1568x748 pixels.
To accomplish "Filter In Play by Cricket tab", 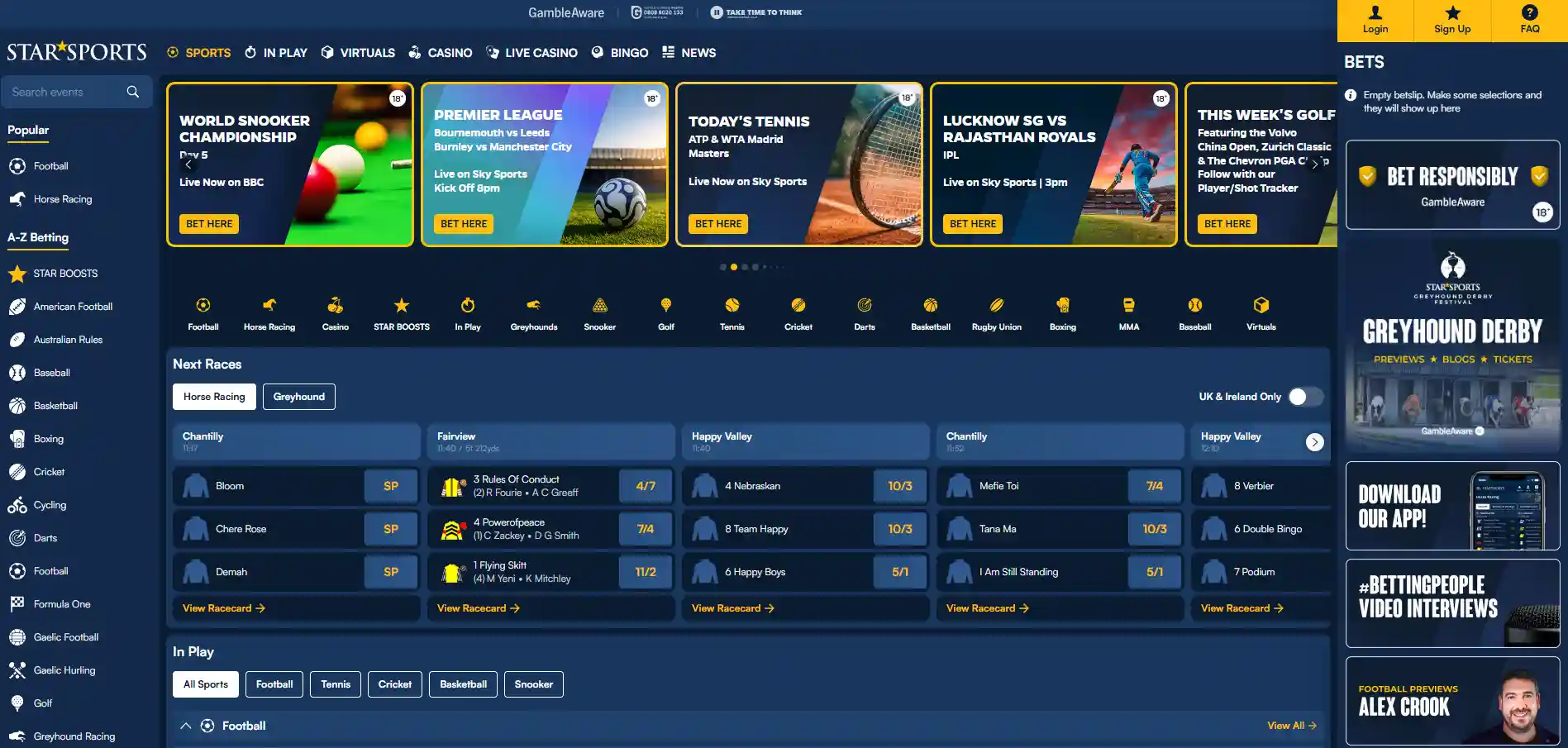I will pyautogui.click(x=395, y=684).
